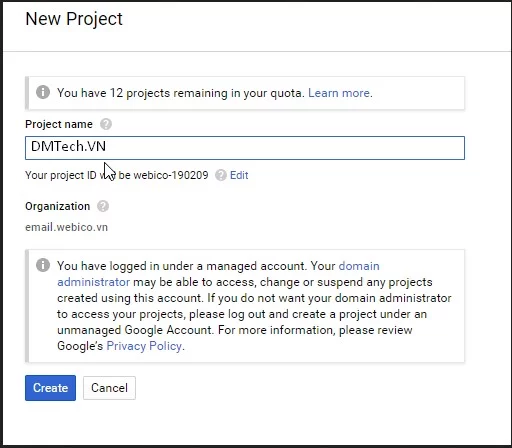512x448 pixels.
Task: Follow the 'administrator' link text on second line
Action: (94, 282)
